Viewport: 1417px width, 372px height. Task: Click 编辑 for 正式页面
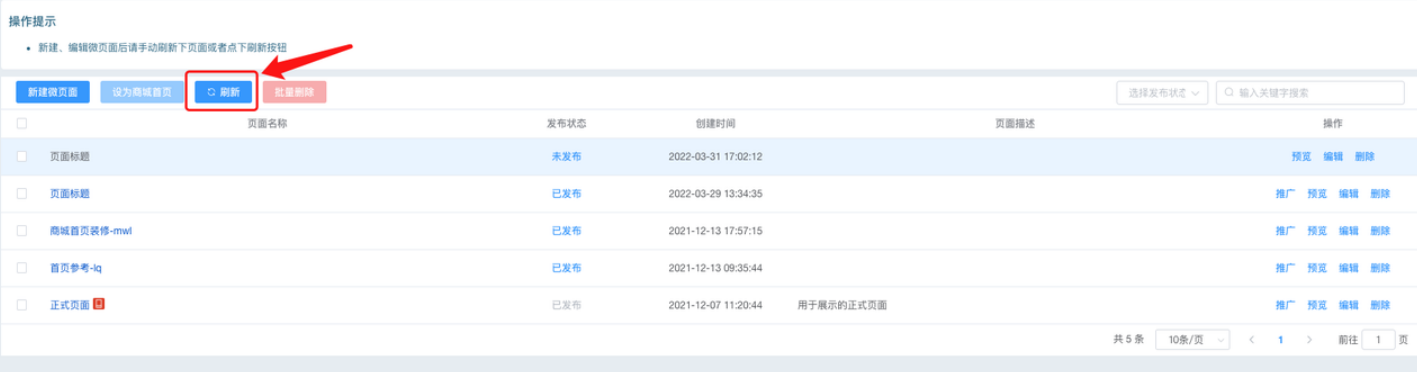pos(1349,305)
